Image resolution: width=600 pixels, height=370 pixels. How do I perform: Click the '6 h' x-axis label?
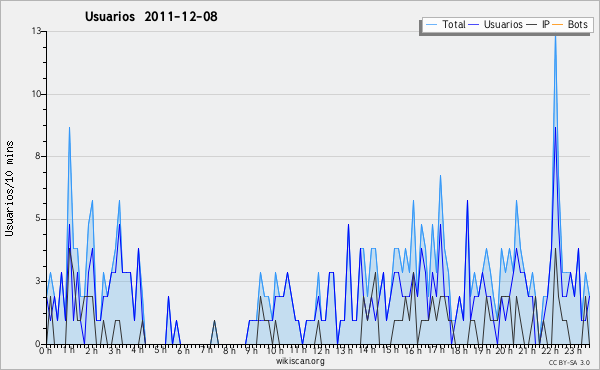pos(183,350)
